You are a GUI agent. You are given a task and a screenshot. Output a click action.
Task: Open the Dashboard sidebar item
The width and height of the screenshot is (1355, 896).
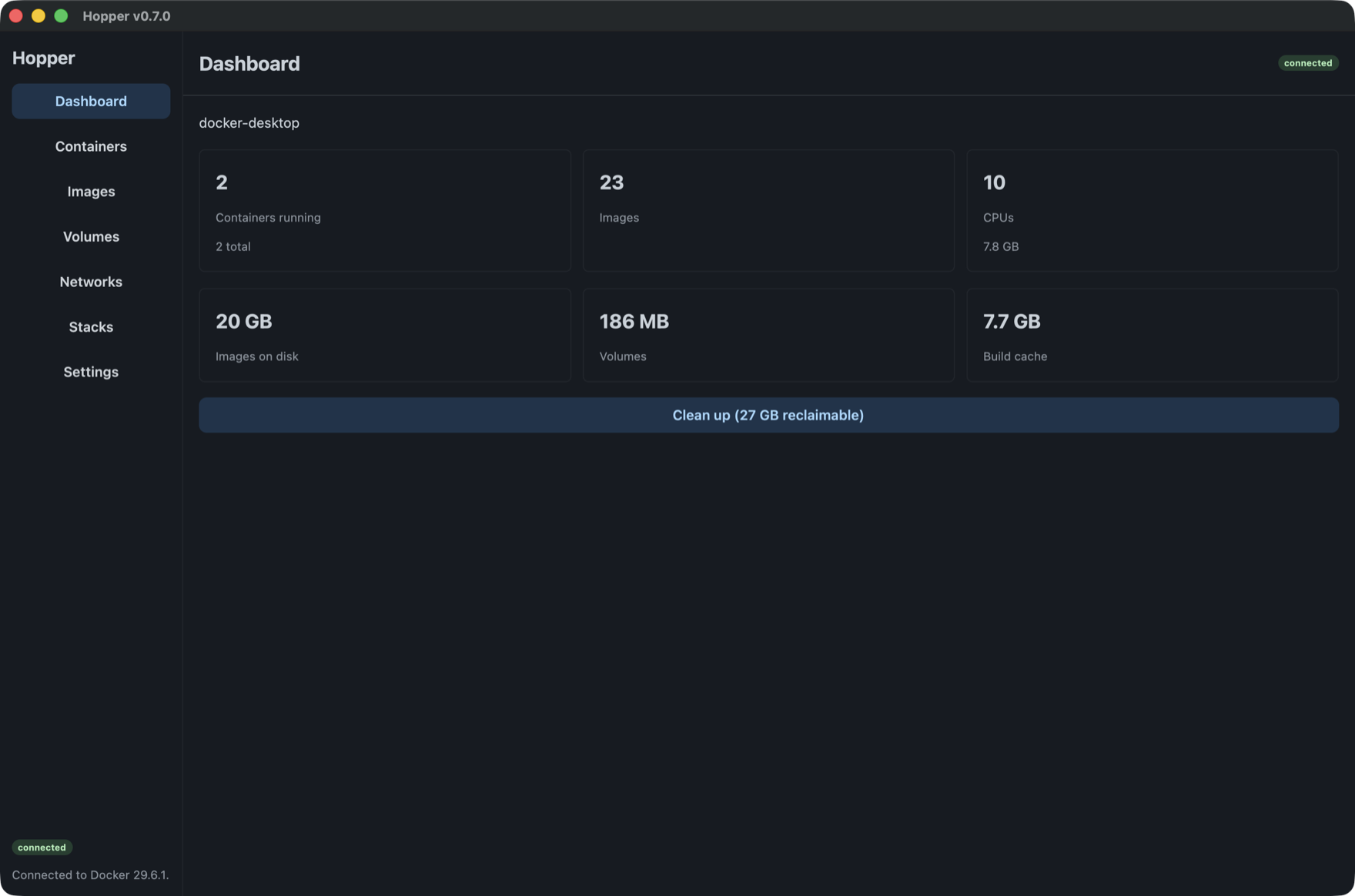click(x=91, y=101)
